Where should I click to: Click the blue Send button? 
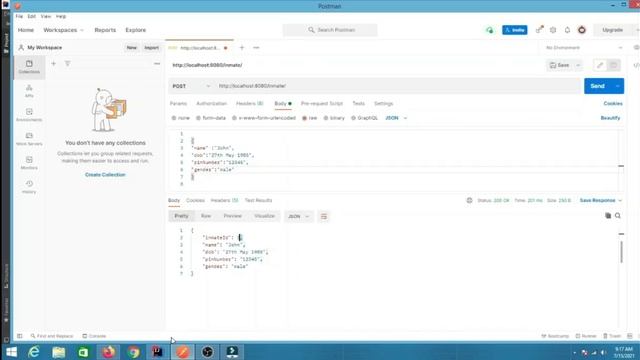click(598, 86)
